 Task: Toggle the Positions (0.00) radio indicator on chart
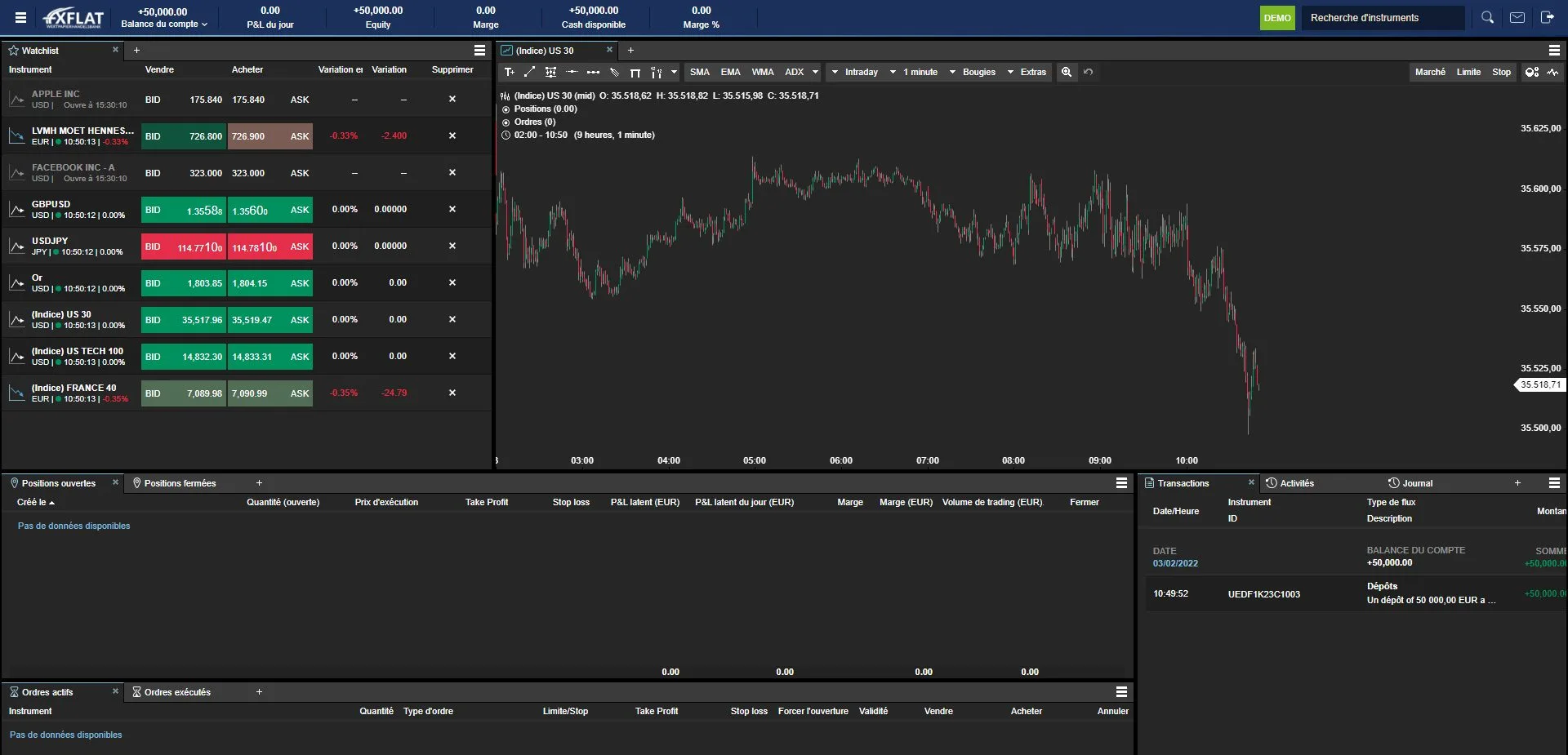(x=506, y=109)
